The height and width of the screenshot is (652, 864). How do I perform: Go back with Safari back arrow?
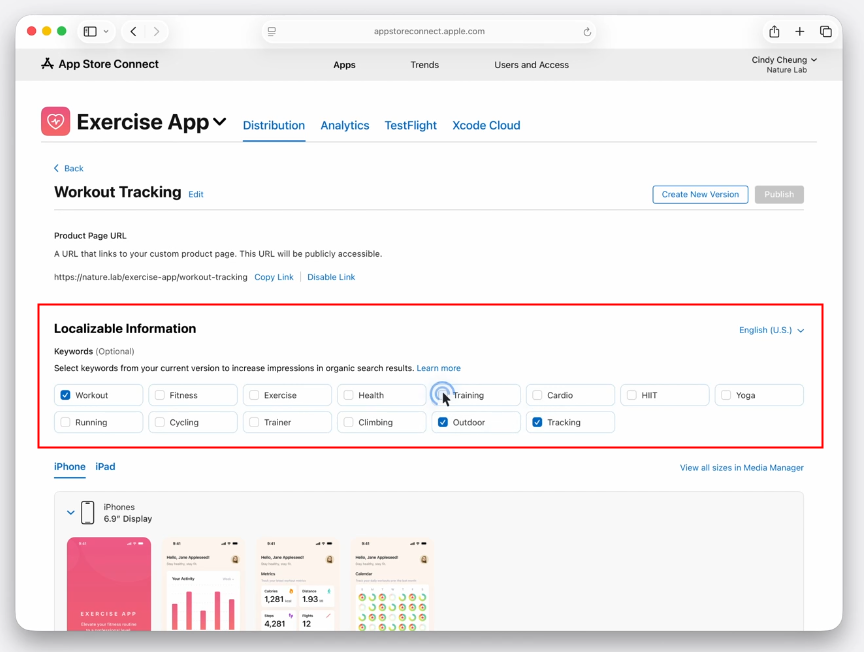(x=135, y=32)
